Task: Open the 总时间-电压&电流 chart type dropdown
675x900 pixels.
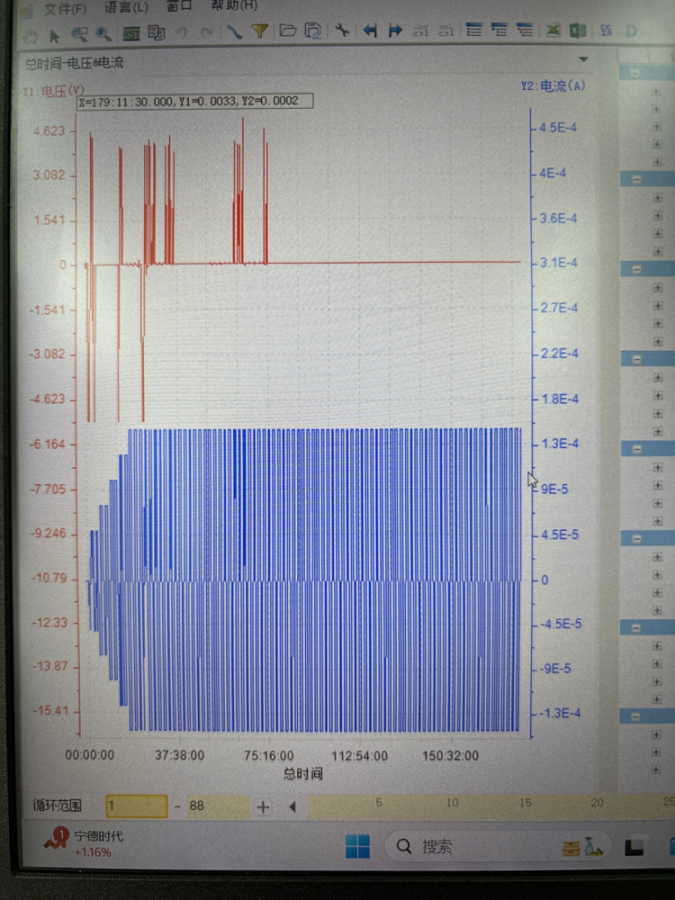Action: [x=583, y=59]
